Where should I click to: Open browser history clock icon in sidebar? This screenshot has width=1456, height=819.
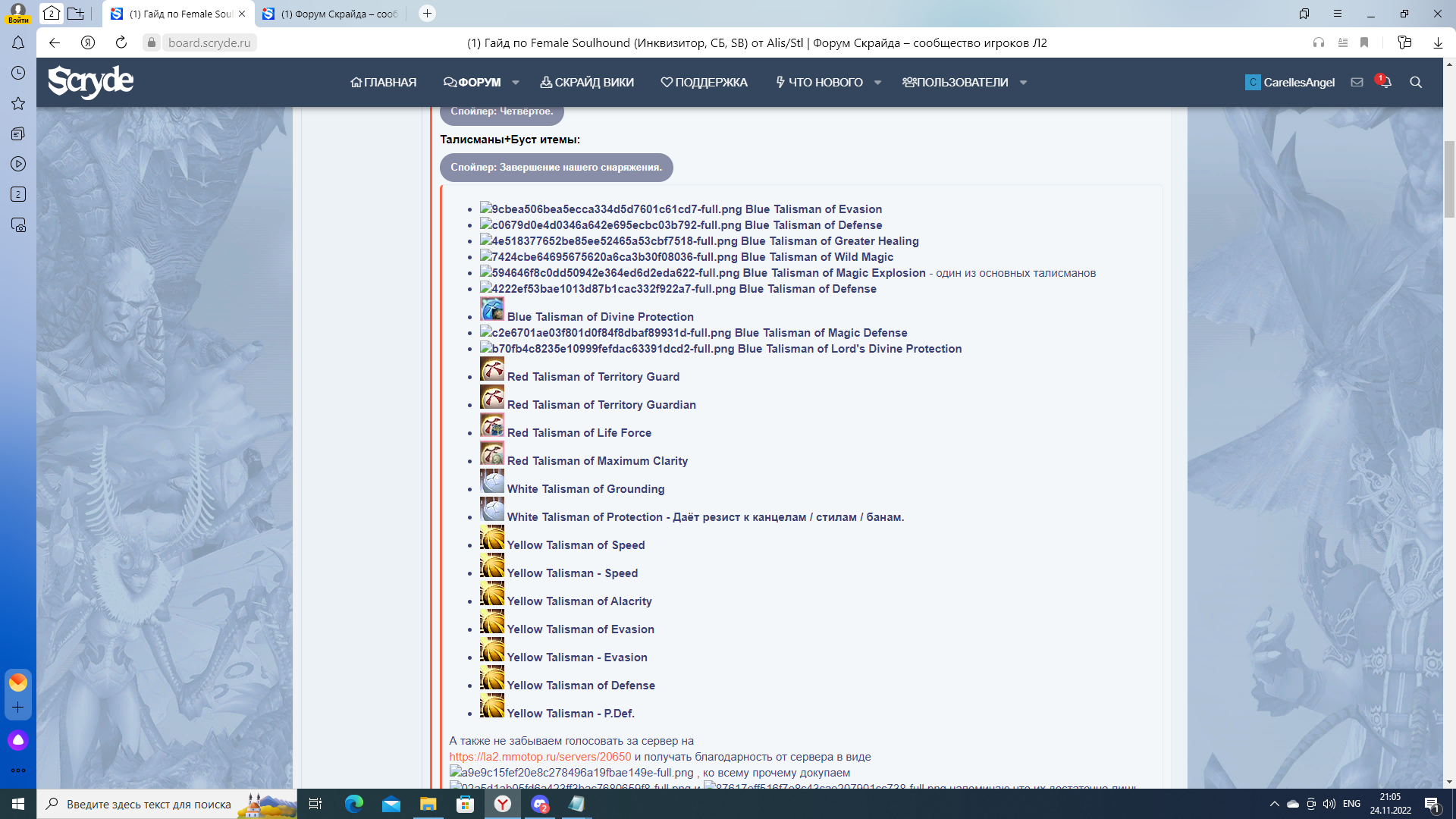click(18, 73)
